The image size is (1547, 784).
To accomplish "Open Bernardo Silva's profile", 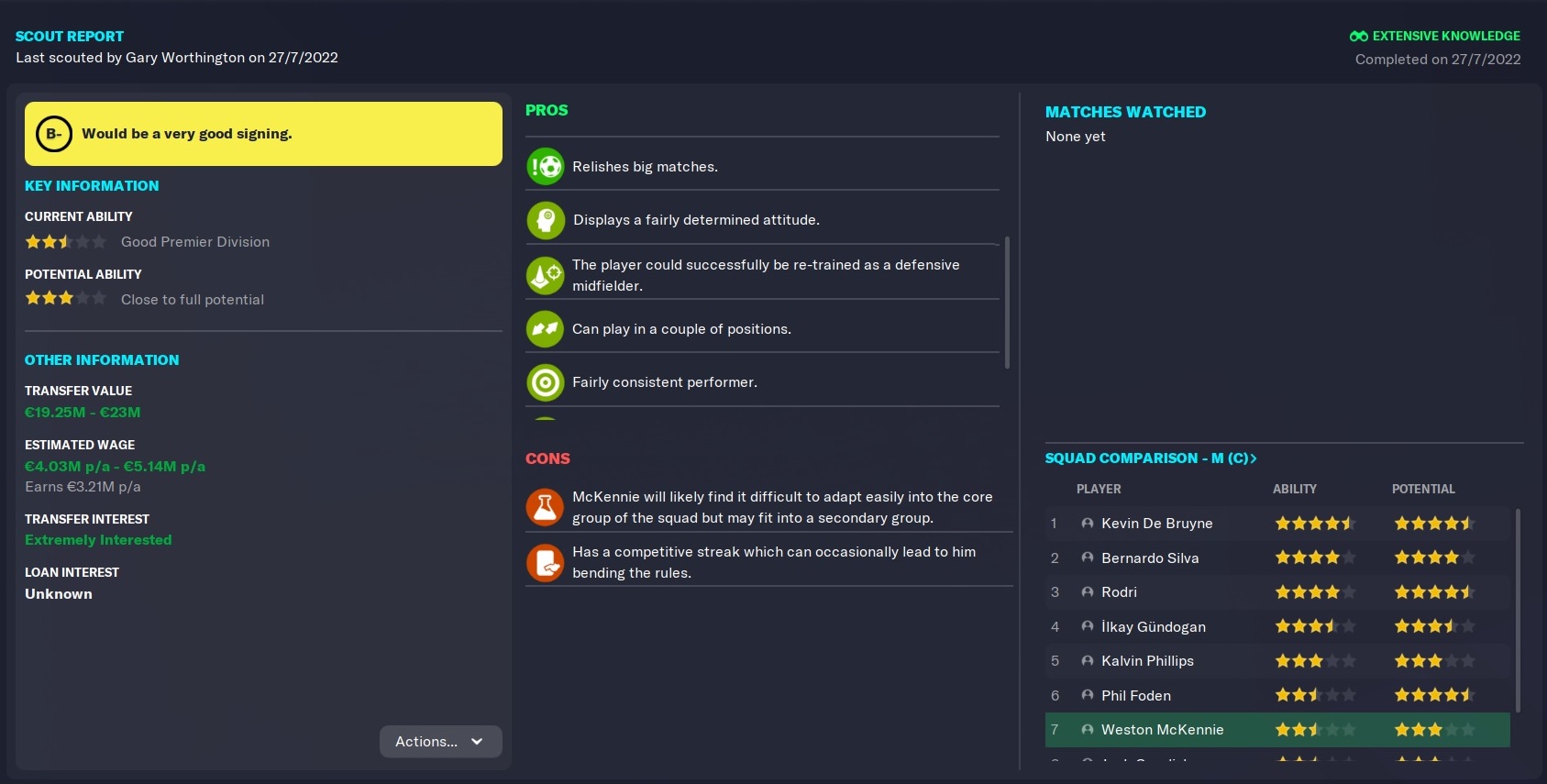I will pos(1150,558).
